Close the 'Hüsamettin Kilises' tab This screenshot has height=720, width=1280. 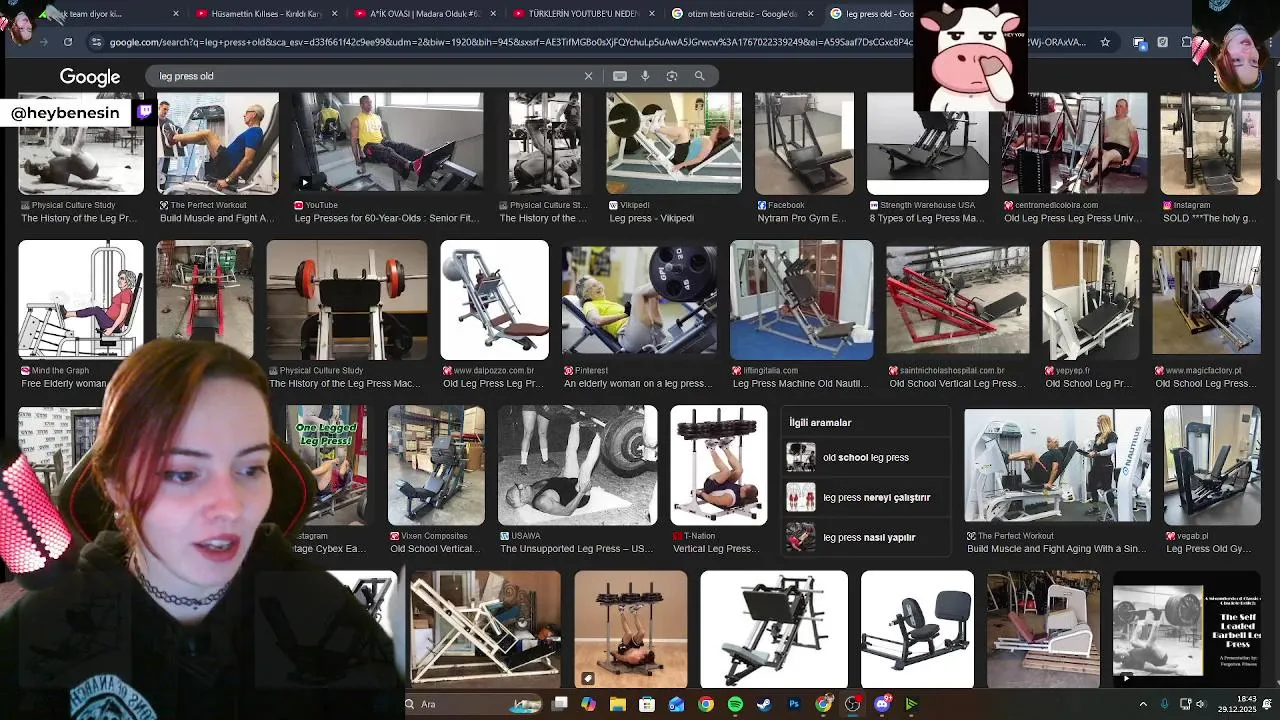(x=334, y=14)
